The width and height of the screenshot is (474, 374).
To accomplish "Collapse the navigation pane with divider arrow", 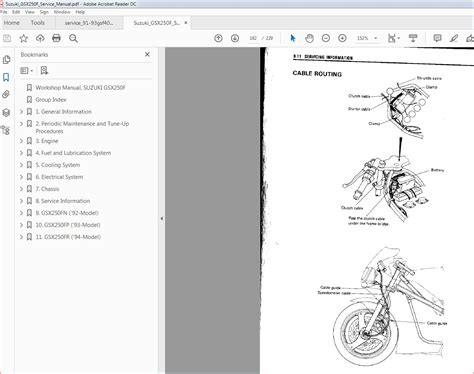I will [x=162, y=219].
